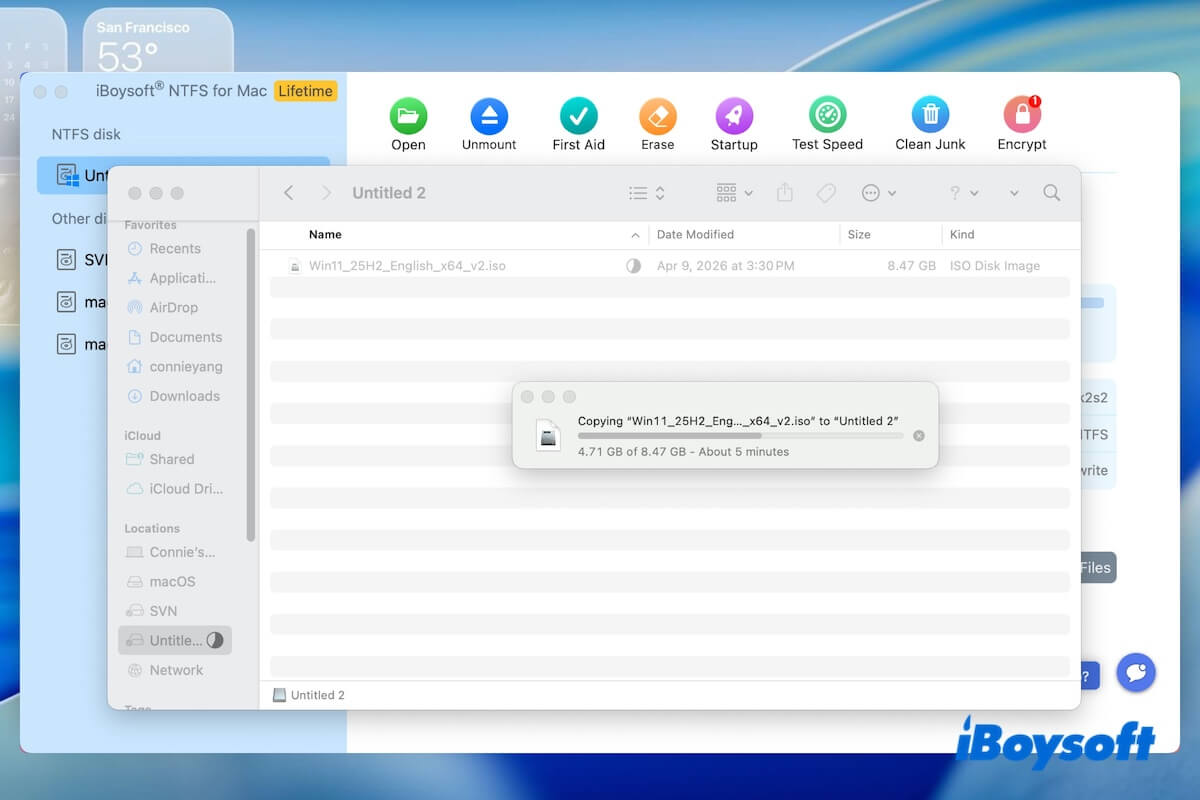Image resolution: width=1200 pixels, height=800 pixels.
Task: Click the ISO file icon in copy dialog
Action: (x=548, y=436)
